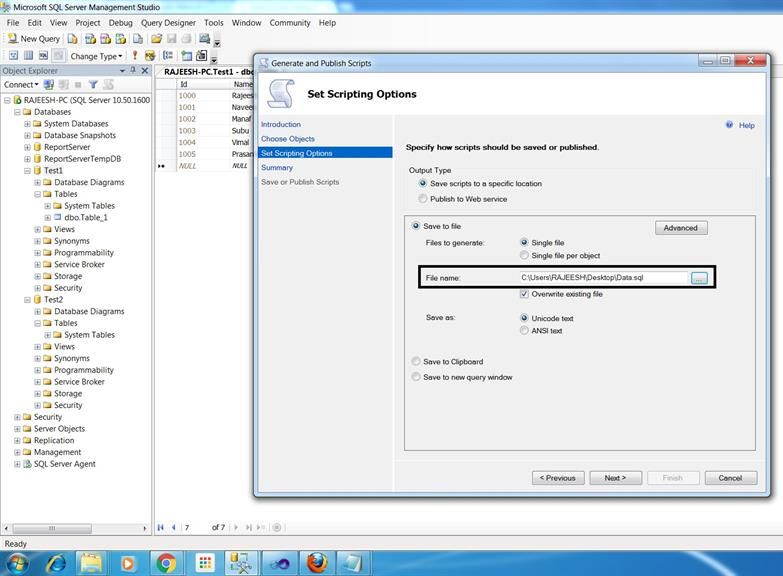Select Save scripts to a specific location

tap(423, 183)
